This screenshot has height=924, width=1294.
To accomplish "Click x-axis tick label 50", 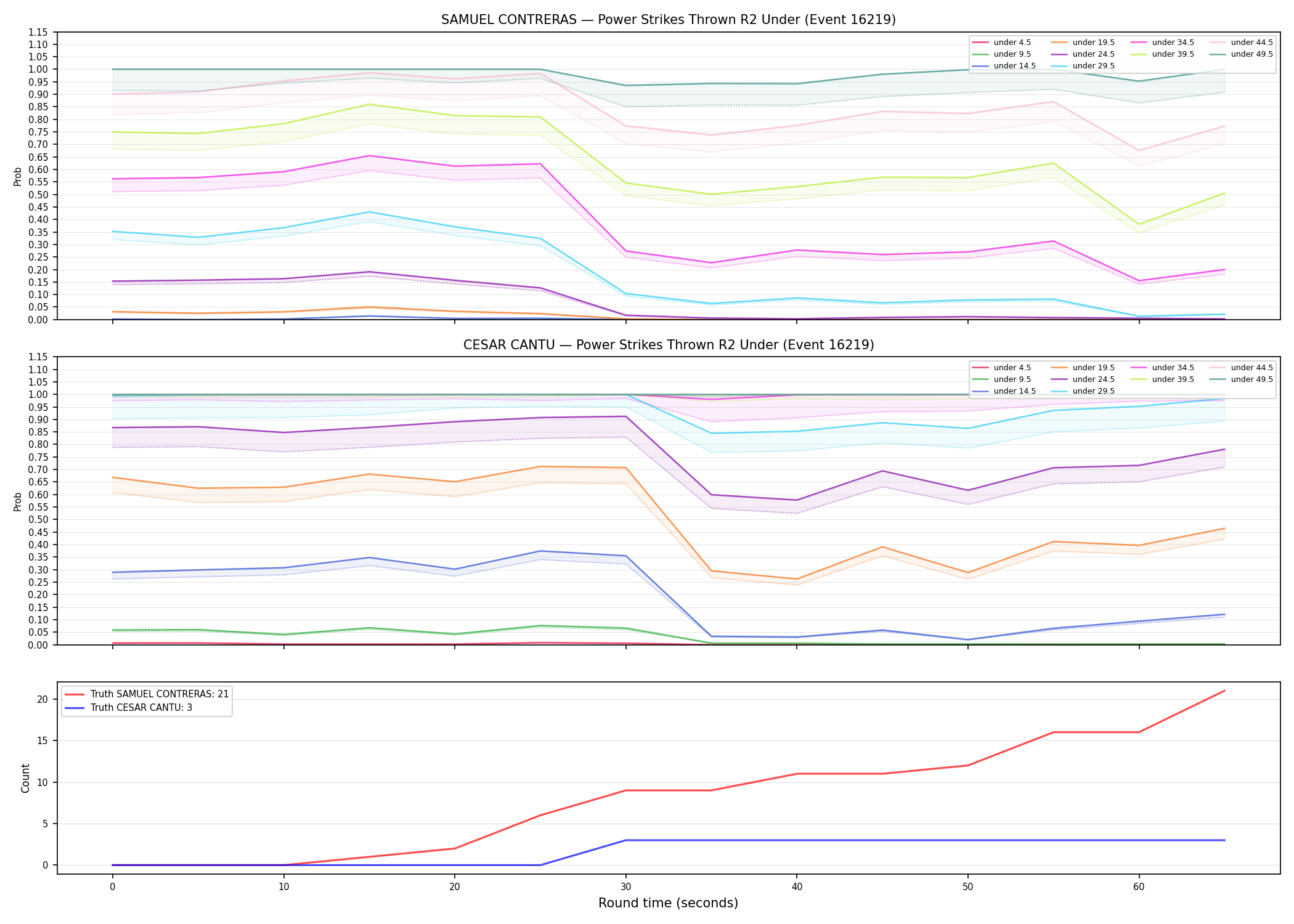I will coord(967,887).
